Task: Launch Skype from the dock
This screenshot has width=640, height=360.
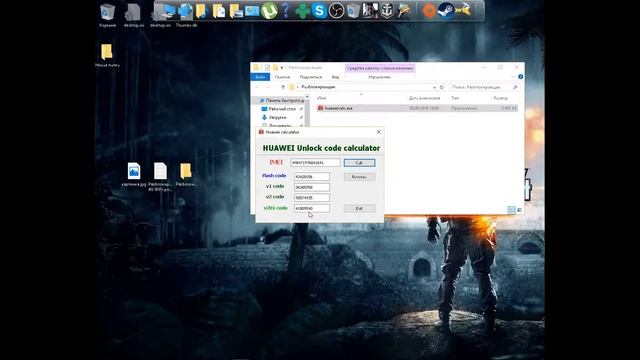Action: point(319,11)
